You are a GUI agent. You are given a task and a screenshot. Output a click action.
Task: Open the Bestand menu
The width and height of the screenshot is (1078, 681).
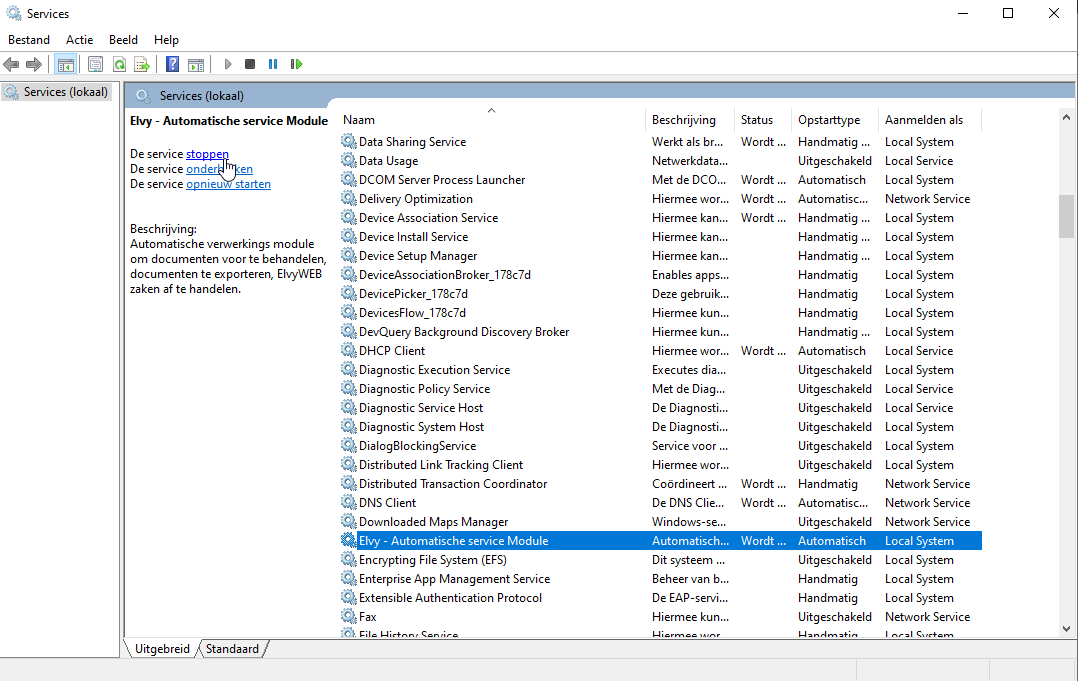click(29, 40)
